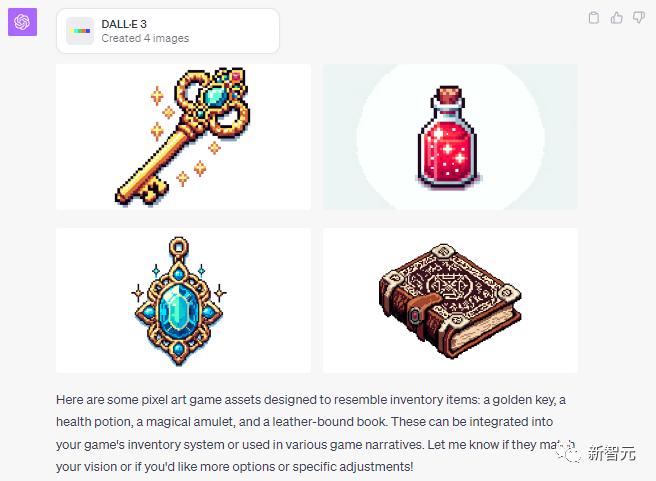Open the leather-bound book image

click(x=450, y=300)
